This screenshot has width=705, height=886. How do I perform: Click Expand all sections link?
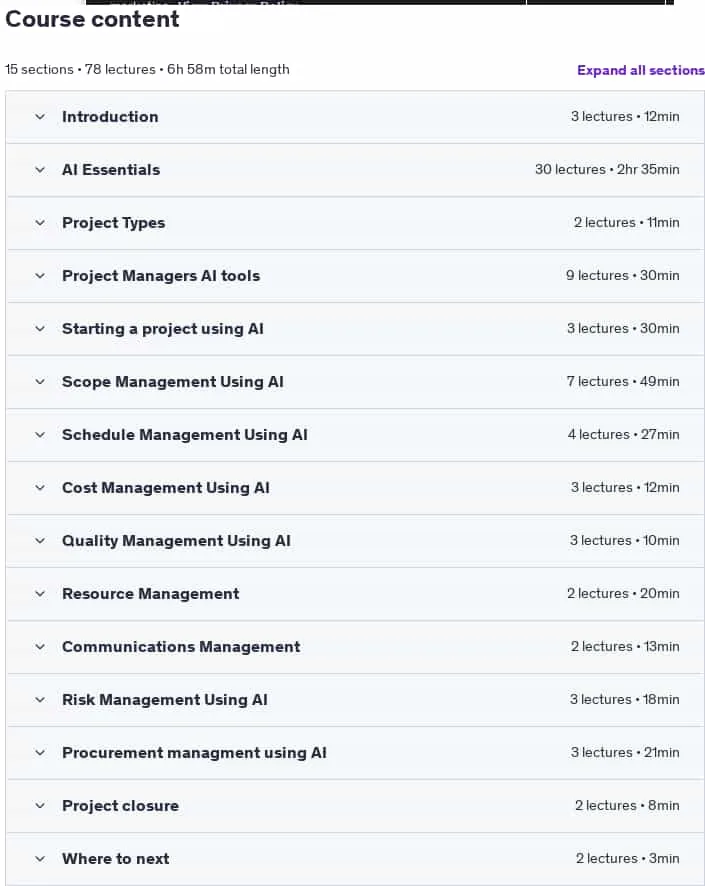tap(641, 71)
